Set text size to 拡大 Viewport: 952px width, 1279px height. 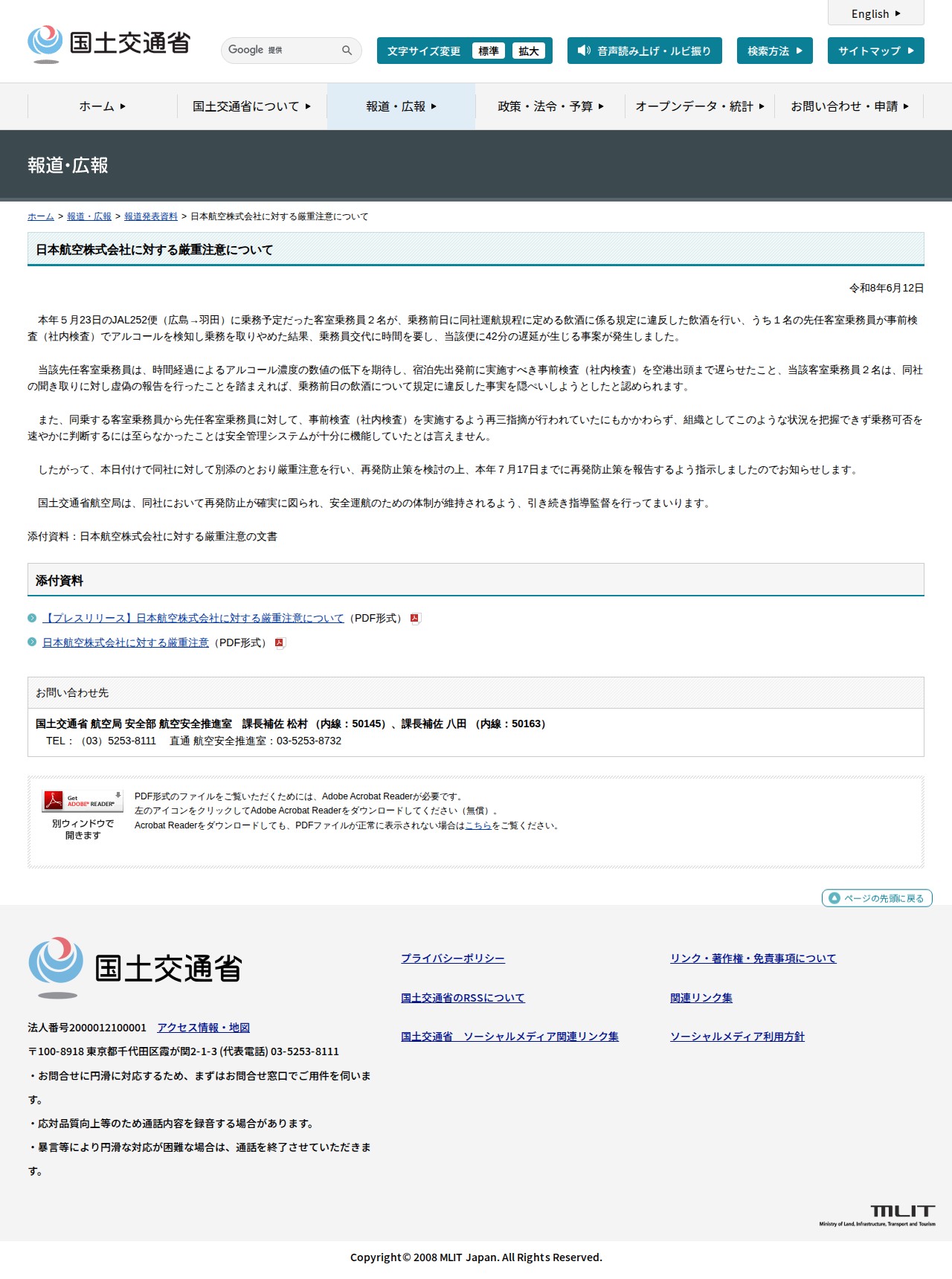(x=529, y=51)
